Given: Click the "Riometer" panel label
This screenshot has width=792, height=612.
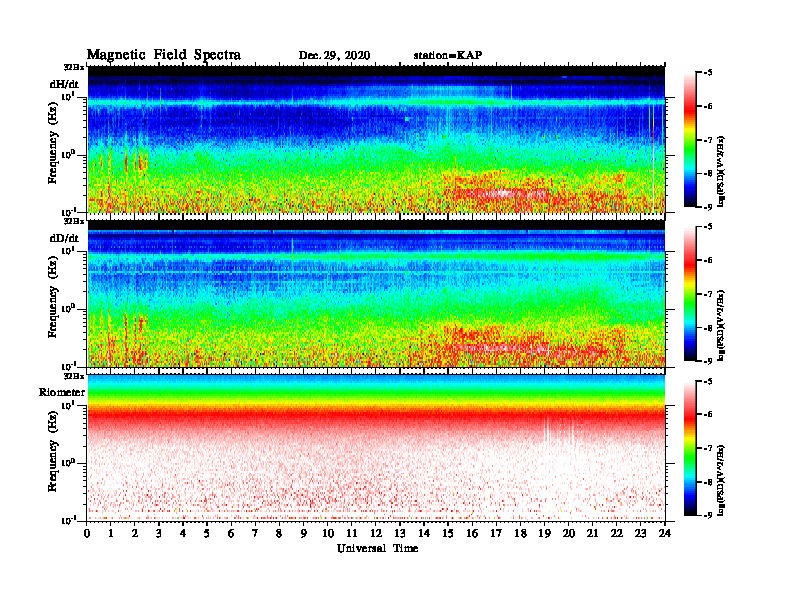Looking at the screenshot, I should pyautogui.click(x=62, y=392).
